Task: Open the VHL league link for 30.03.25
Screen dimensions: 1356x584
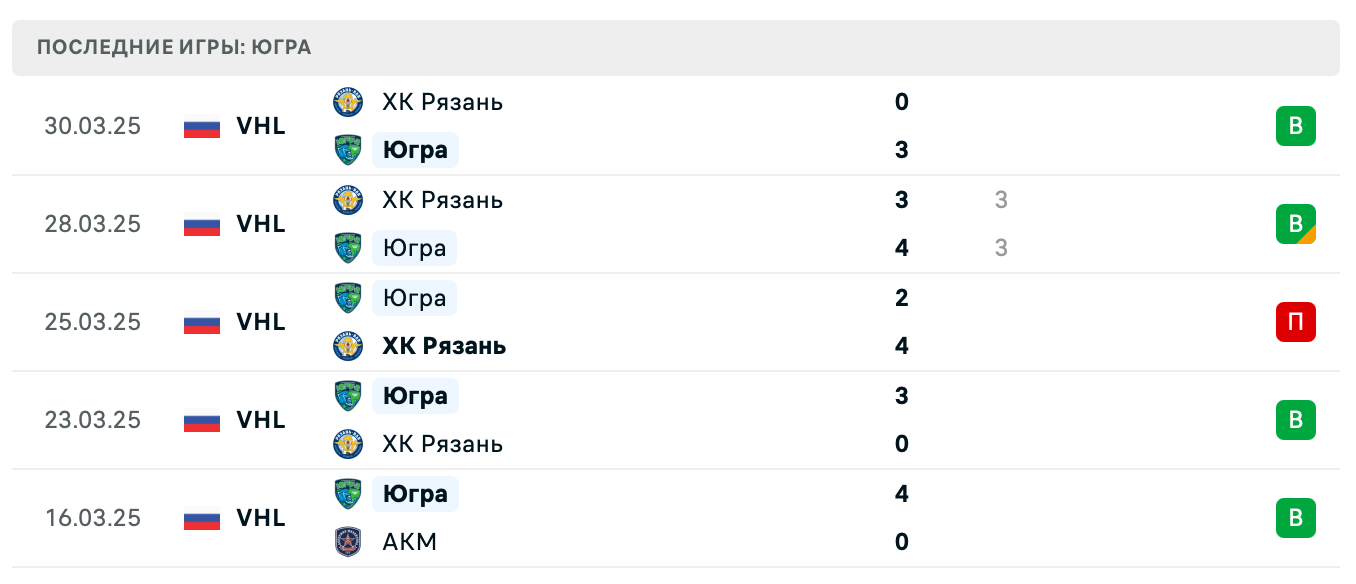Action: coord(261,126)
